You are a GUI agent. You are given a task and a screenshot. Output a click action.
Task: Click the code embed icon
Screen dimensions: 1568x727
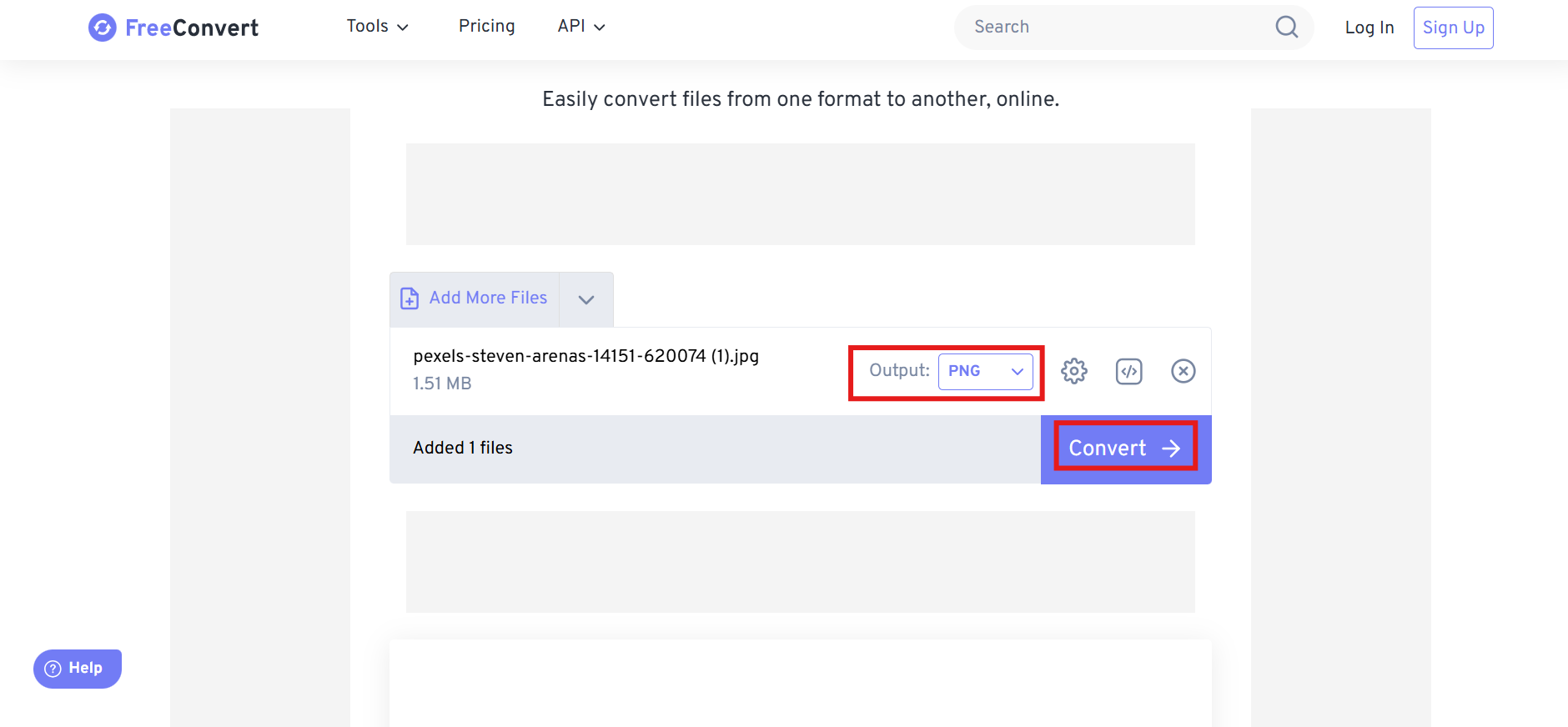[x=1128, y=371]
